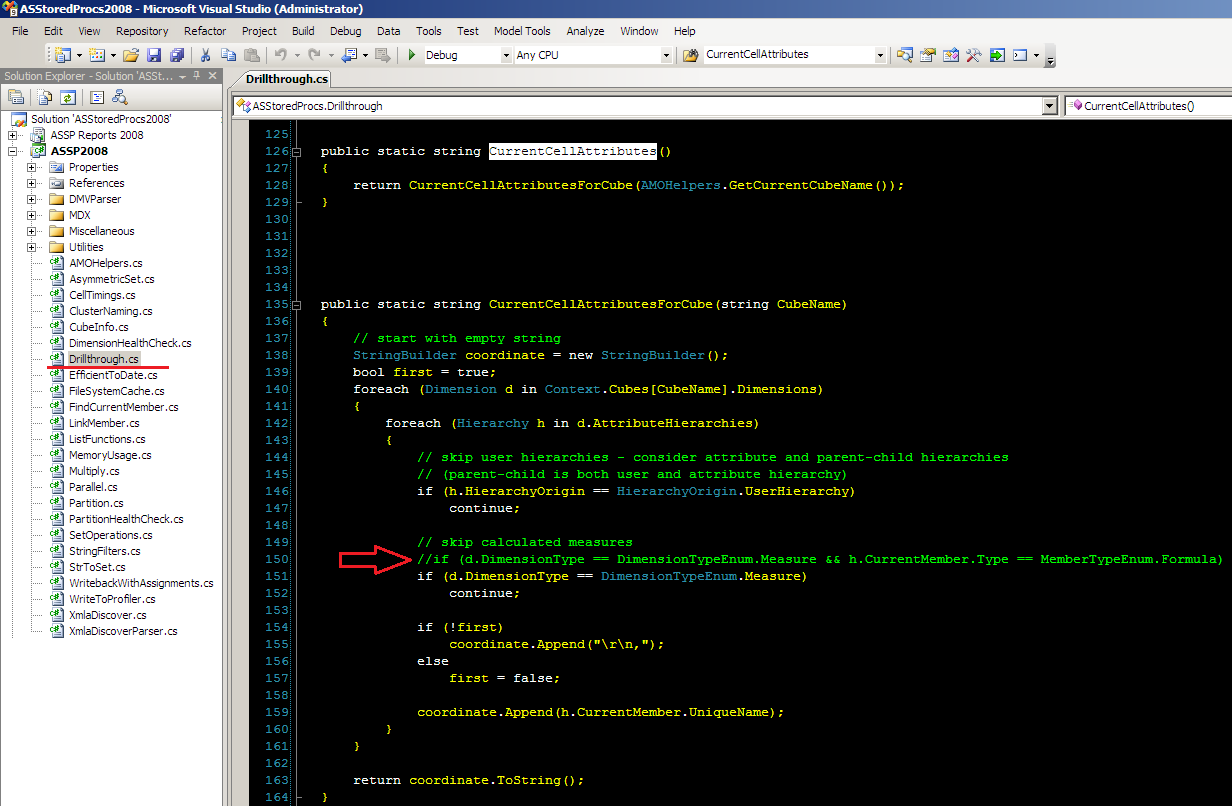This screenshot has width=1232, height=806.
Task: Select AMOHelpers.cs in Solution Explorer
Action: 106,263
